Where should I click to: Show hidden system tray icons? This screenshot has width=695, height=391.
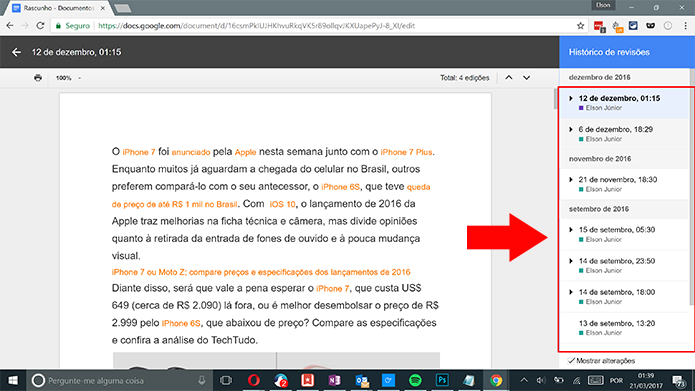(x=524, y=380)
